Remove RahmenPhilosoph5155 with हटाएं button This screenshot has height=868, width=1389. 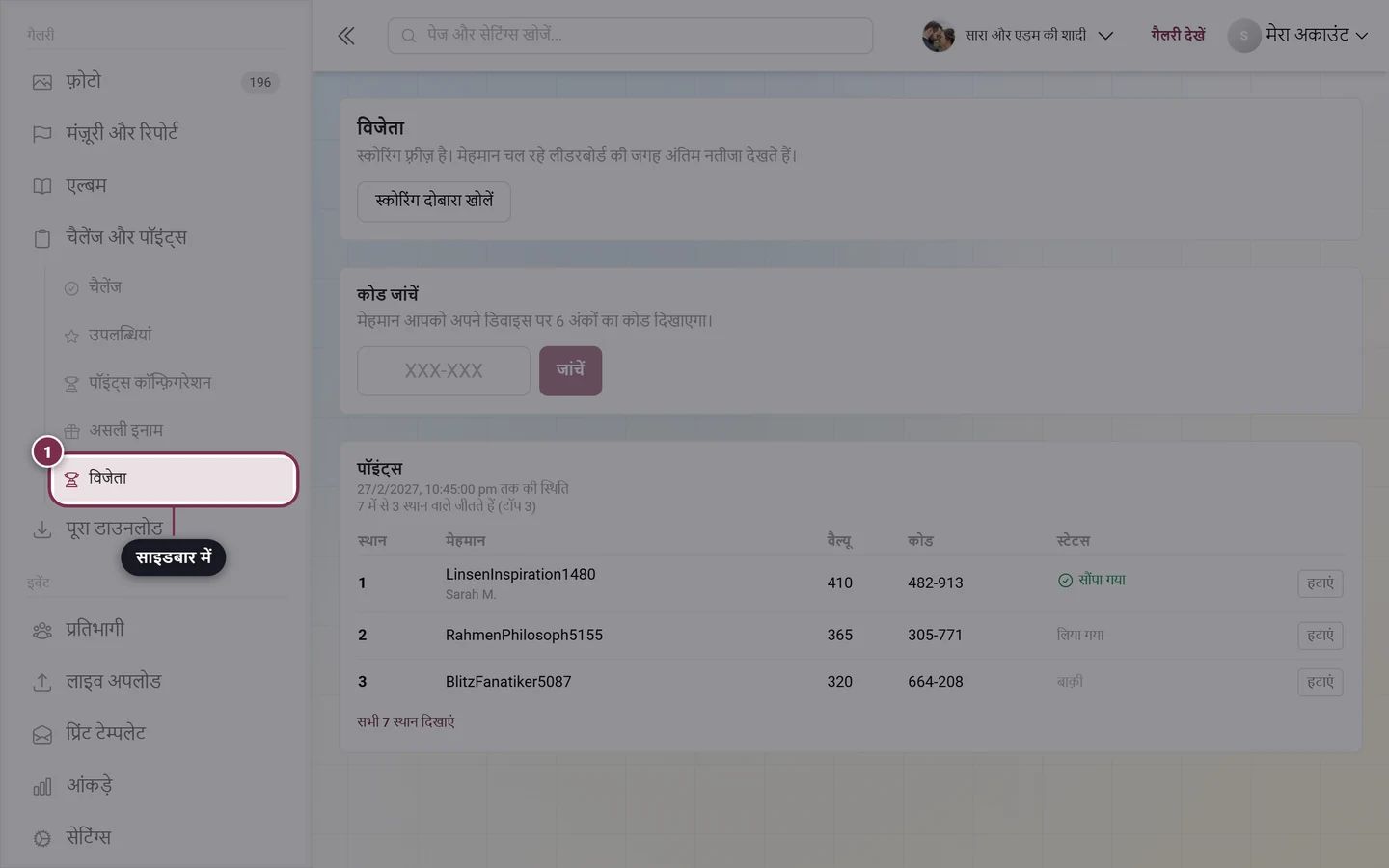pyautogui.click(x=1321, y=636)
